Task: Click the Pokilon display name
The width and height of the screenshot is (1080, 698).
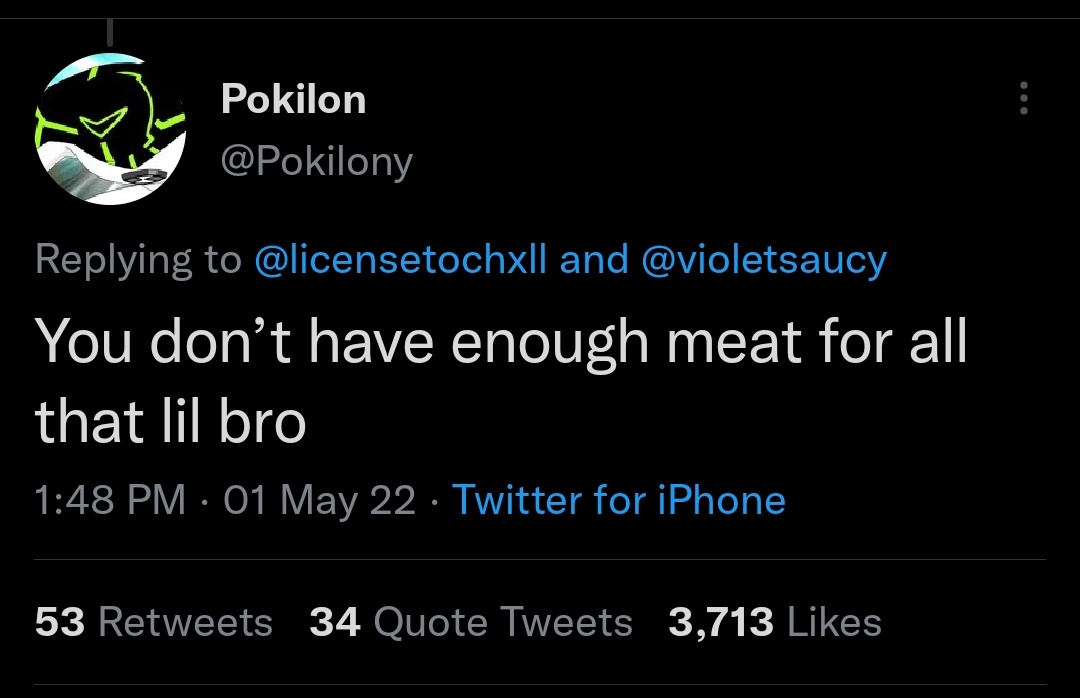Action: tap(293, 99)
